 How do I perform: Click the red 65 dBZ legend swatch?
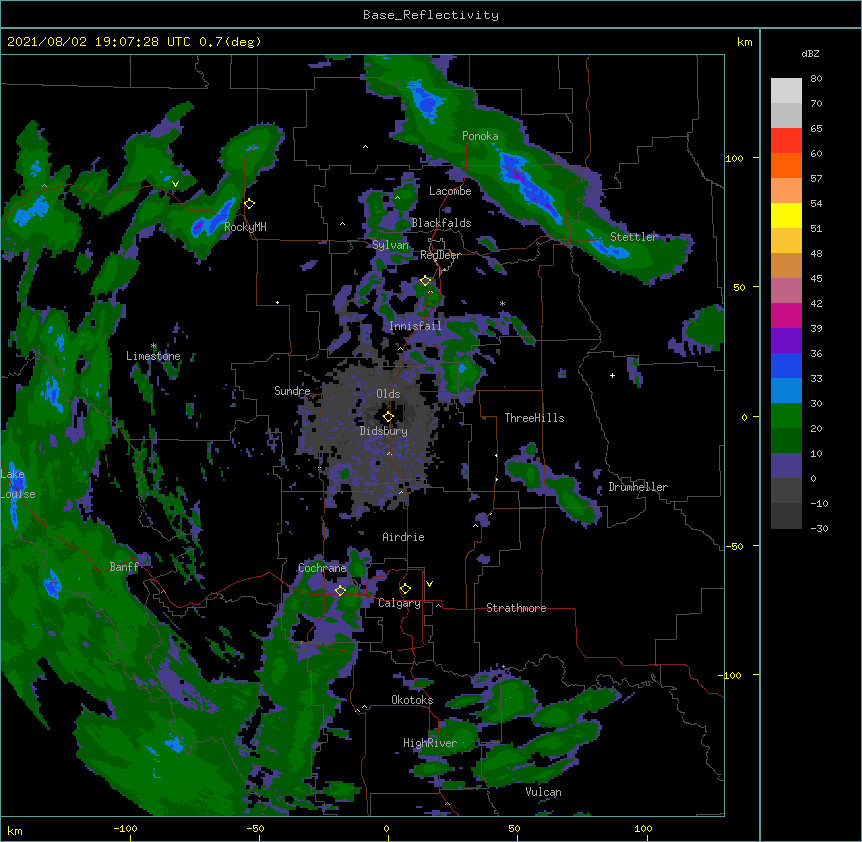[x=786, y=141]
